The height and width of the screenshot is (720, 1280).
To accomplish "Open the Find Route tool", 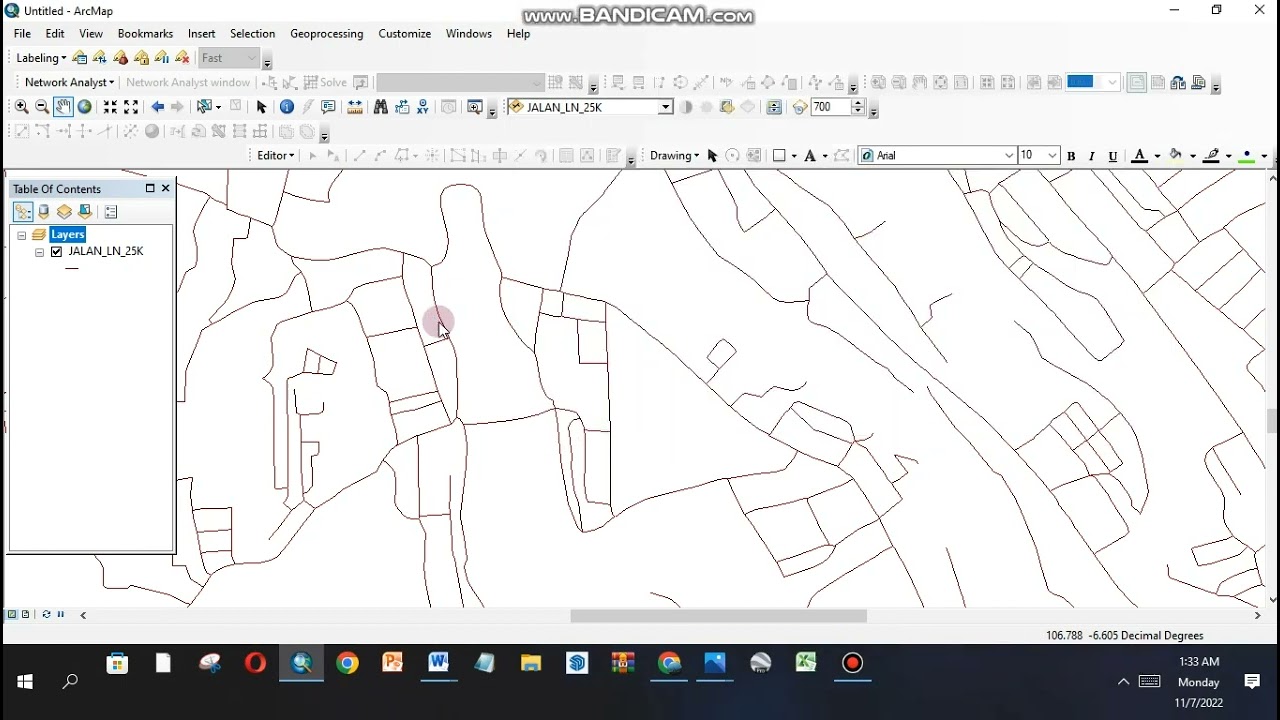I will [x=402, y=107].
